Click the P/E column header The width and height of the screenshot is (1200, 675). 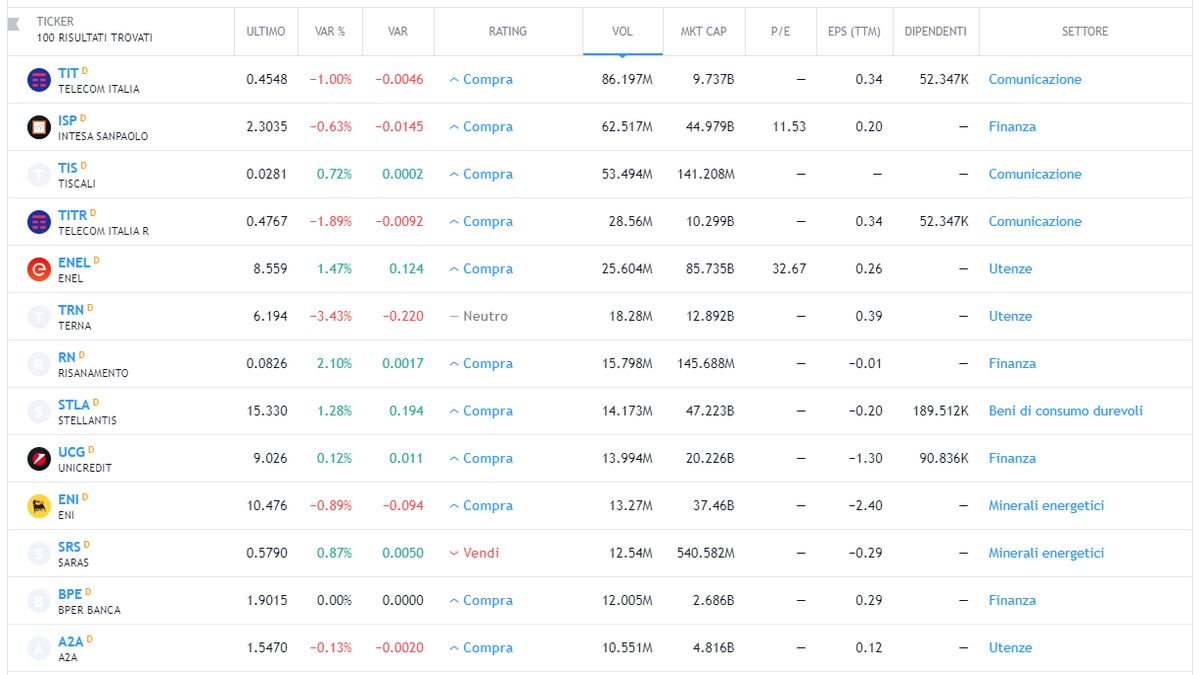coord(781,32)
